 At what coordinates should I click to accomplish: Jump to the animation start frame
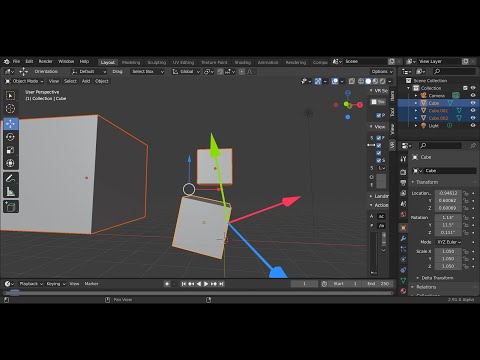point(183,284)
